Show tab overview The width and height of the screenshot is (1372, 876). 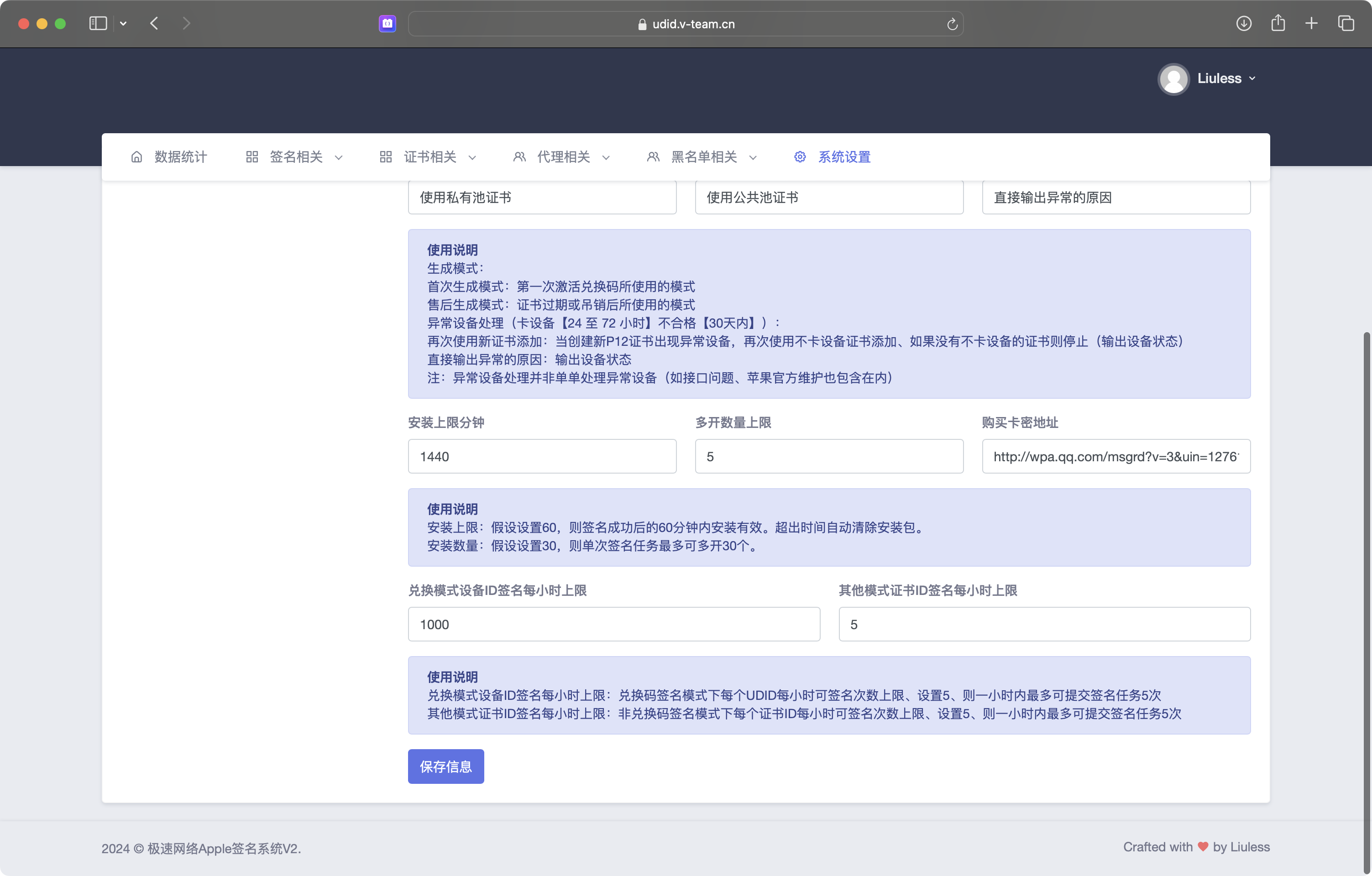pyautogui.click(x=1346, y=23)
